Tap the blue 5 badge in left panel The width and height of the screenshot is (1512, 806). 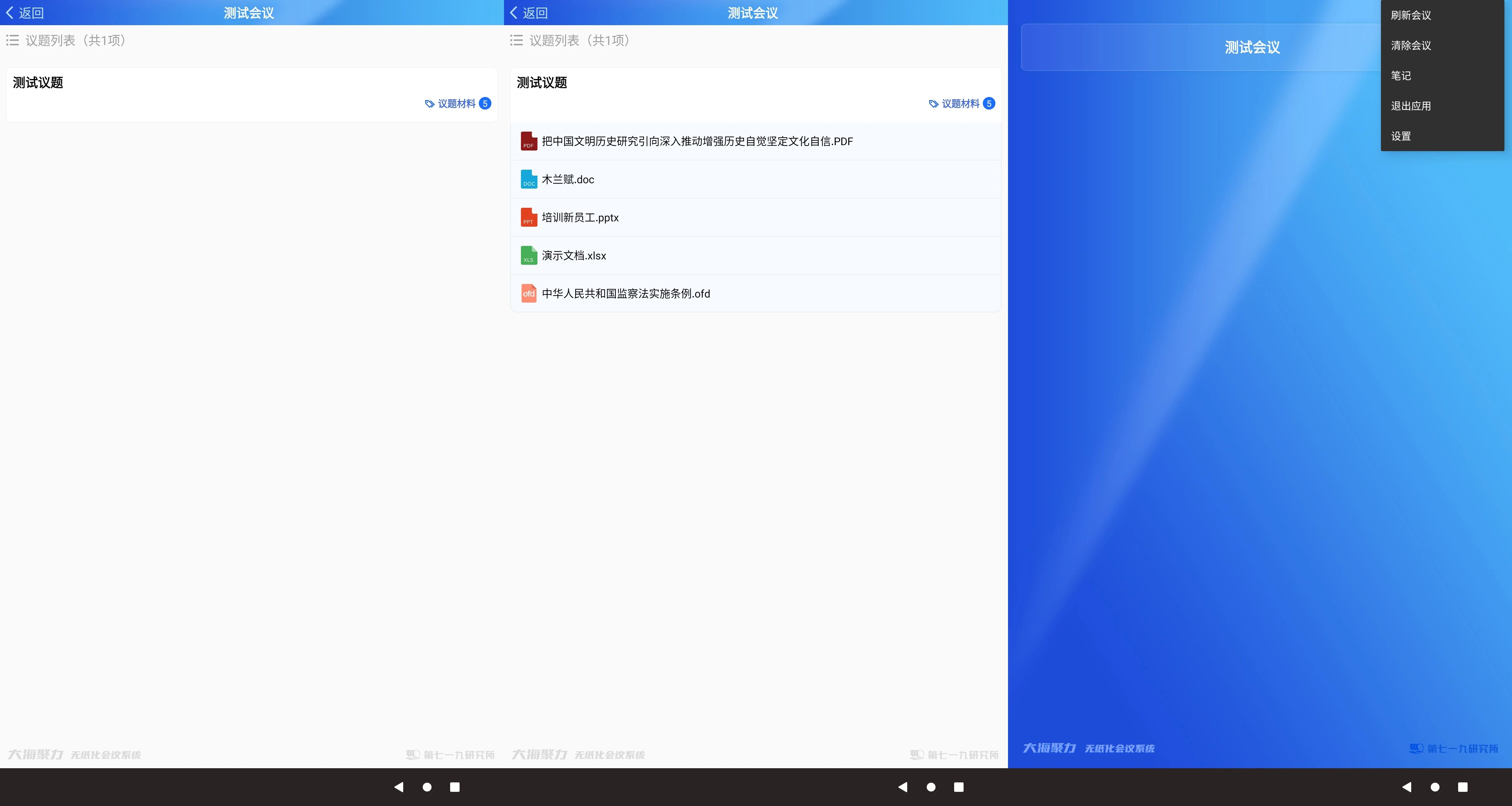[485, 104]
